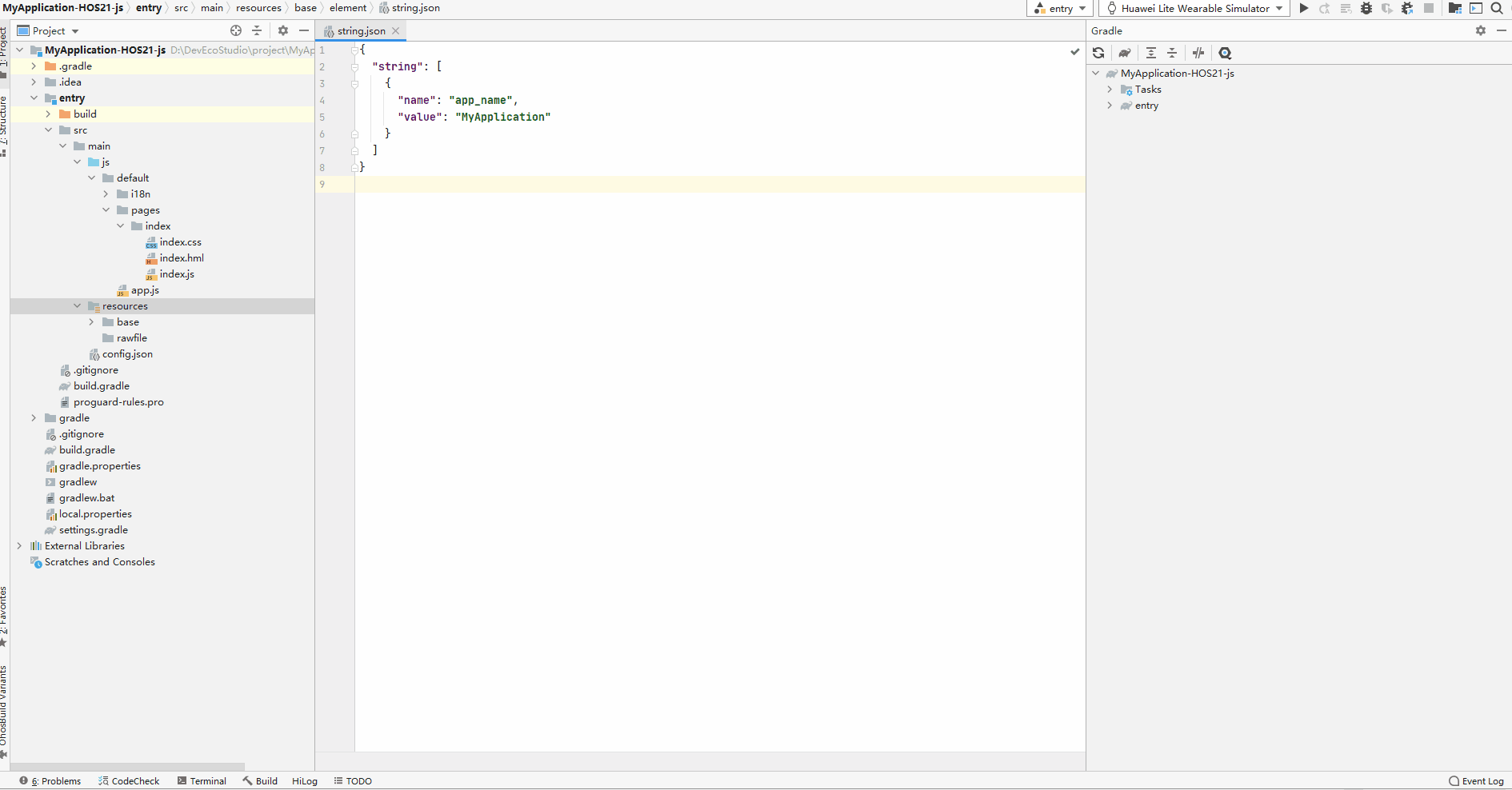
Task: Click the Debug bug icon in toolbar
Action: pos(1366,8)
